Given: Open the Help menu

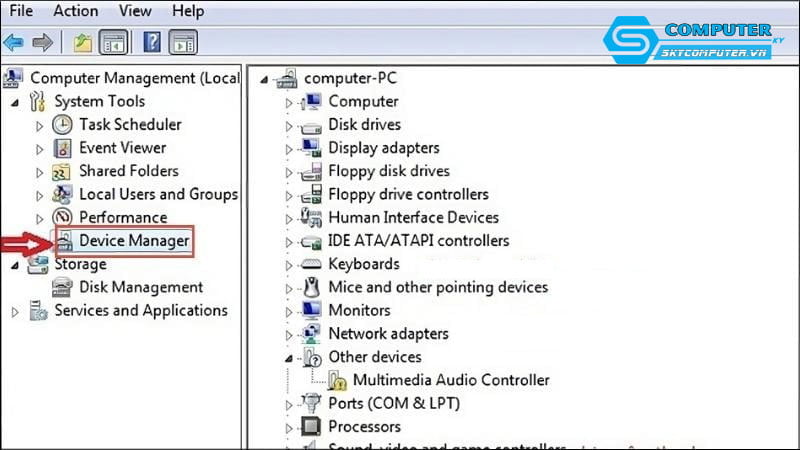Looking at the screenshot, I should coord(188,11).
